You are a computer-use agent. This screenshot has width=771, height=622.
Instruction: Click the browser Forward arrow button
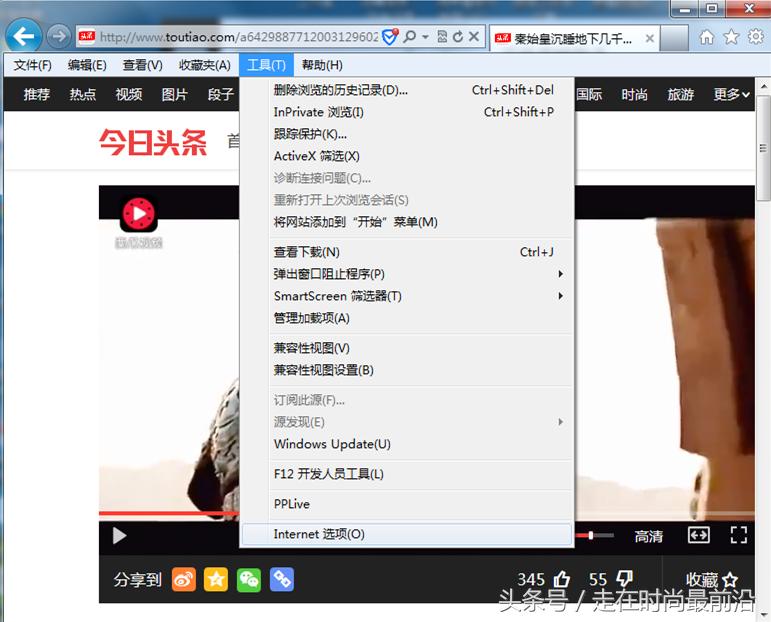[x=59, y=36]
